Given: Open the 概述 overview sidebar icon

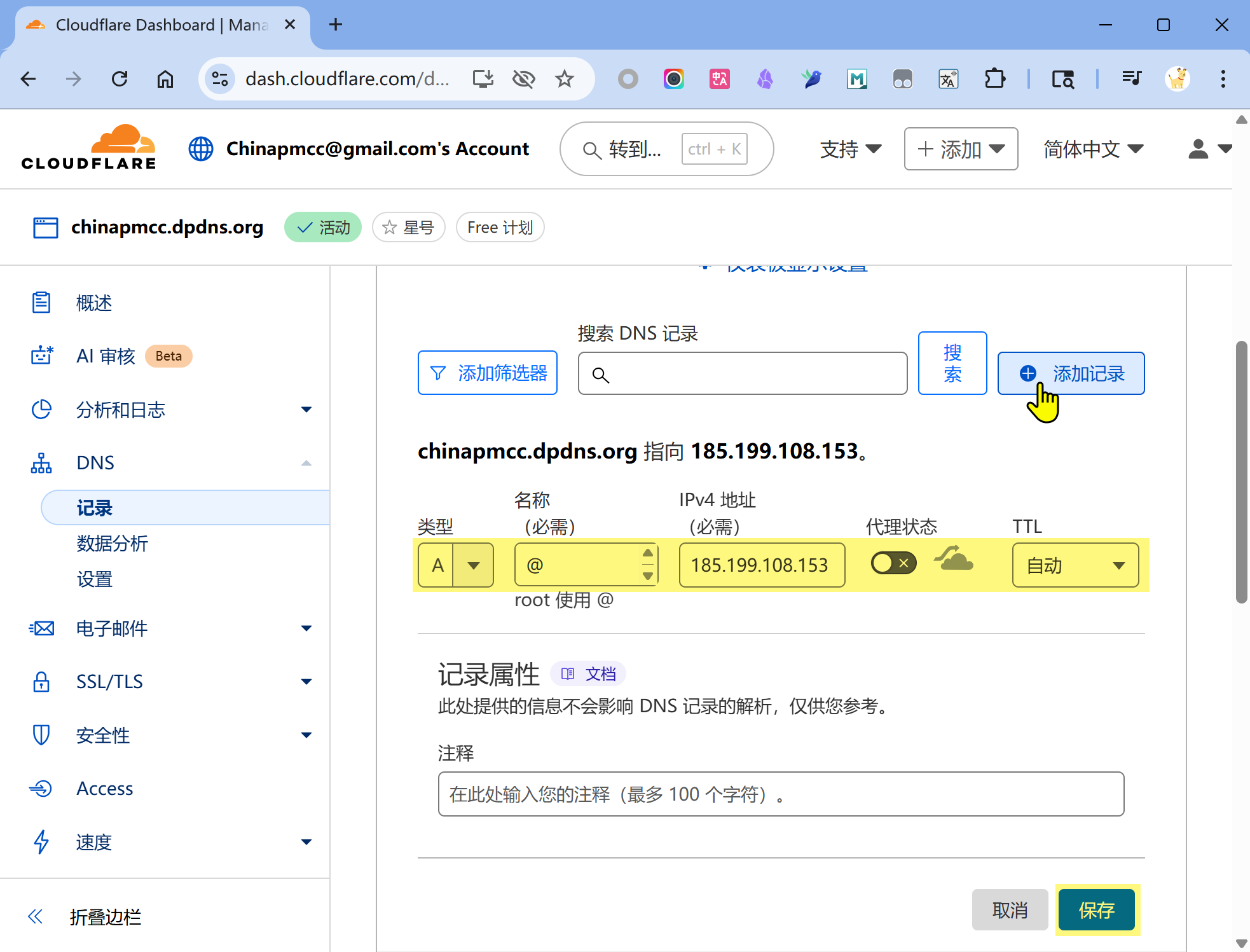Looking at the screenshot, I should (x=41, y=303).
